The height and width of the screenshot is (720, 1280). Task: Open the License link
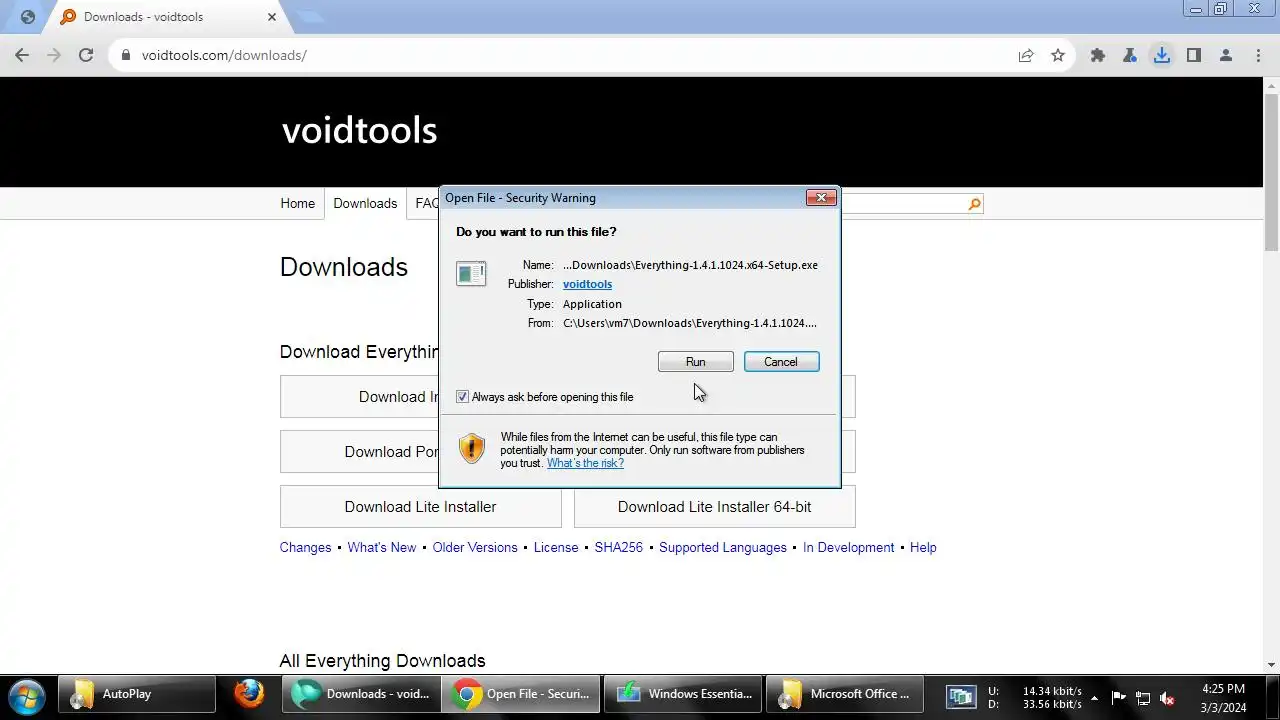click(556, 547)
